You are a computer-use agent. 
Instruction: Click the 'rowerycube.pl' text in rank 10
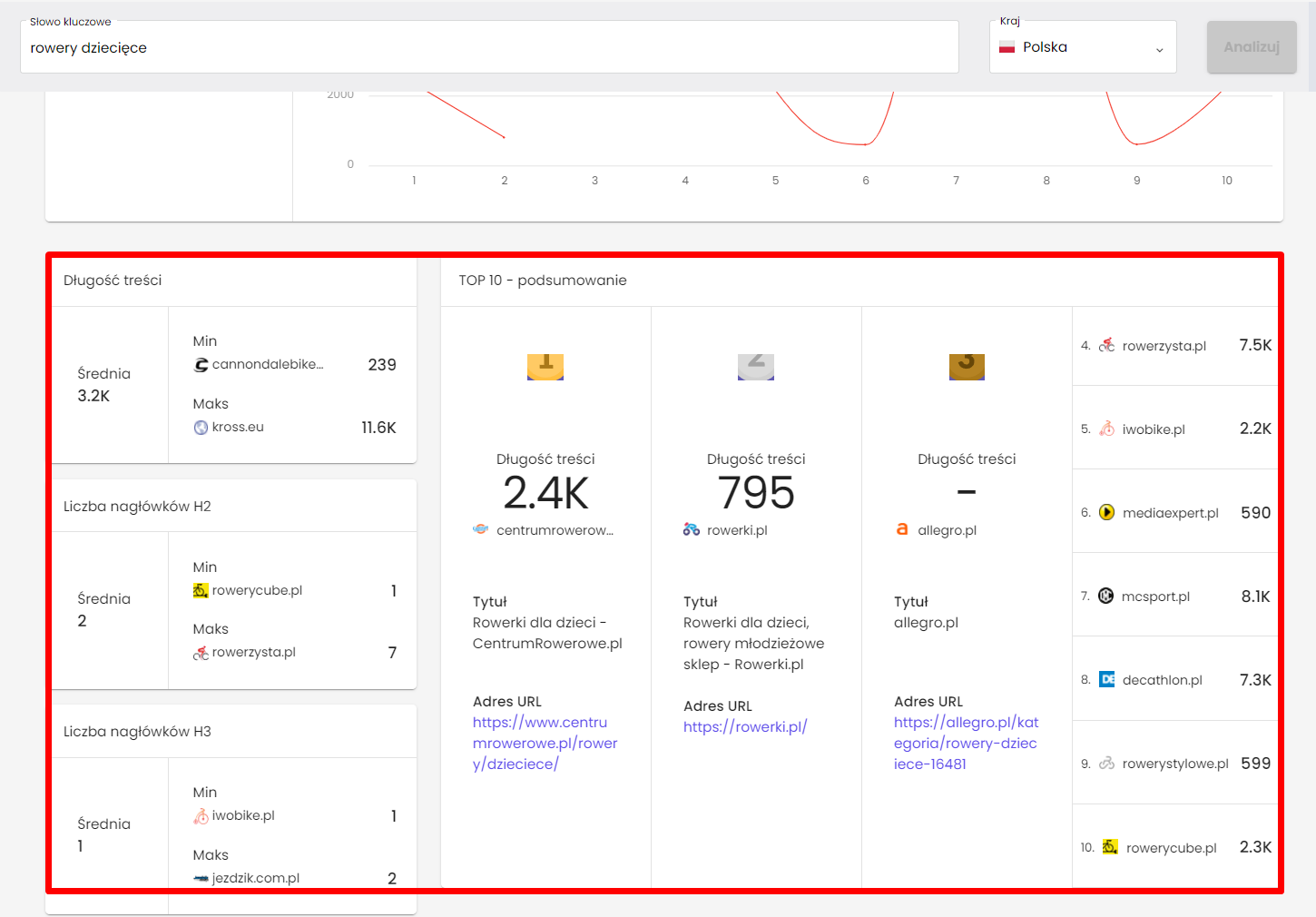coord(1172,848)
